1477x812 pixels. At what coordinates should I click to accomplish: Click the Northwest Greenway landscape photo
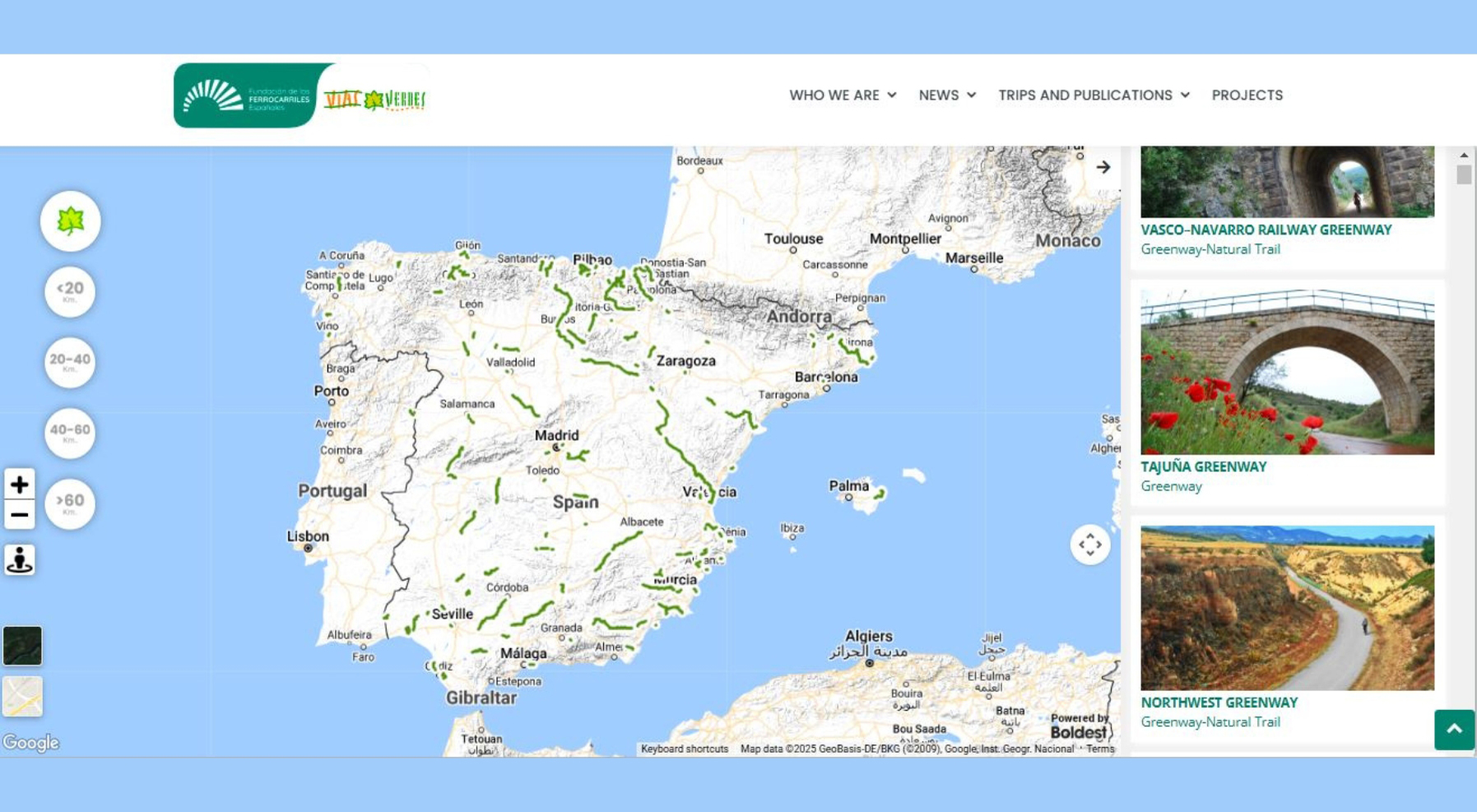coord(1287,608)
